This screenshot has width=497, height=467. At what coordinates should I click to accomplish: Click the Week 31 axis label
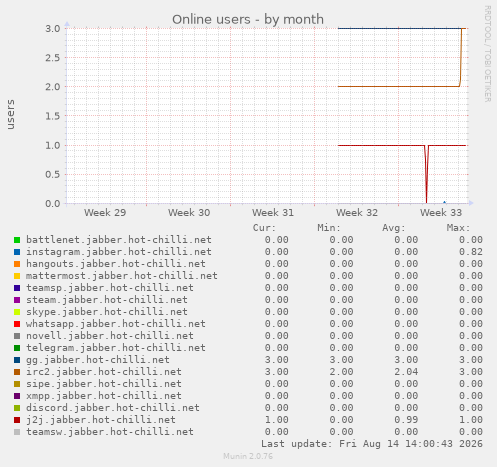pyautogui.click(x=273, y=213)
